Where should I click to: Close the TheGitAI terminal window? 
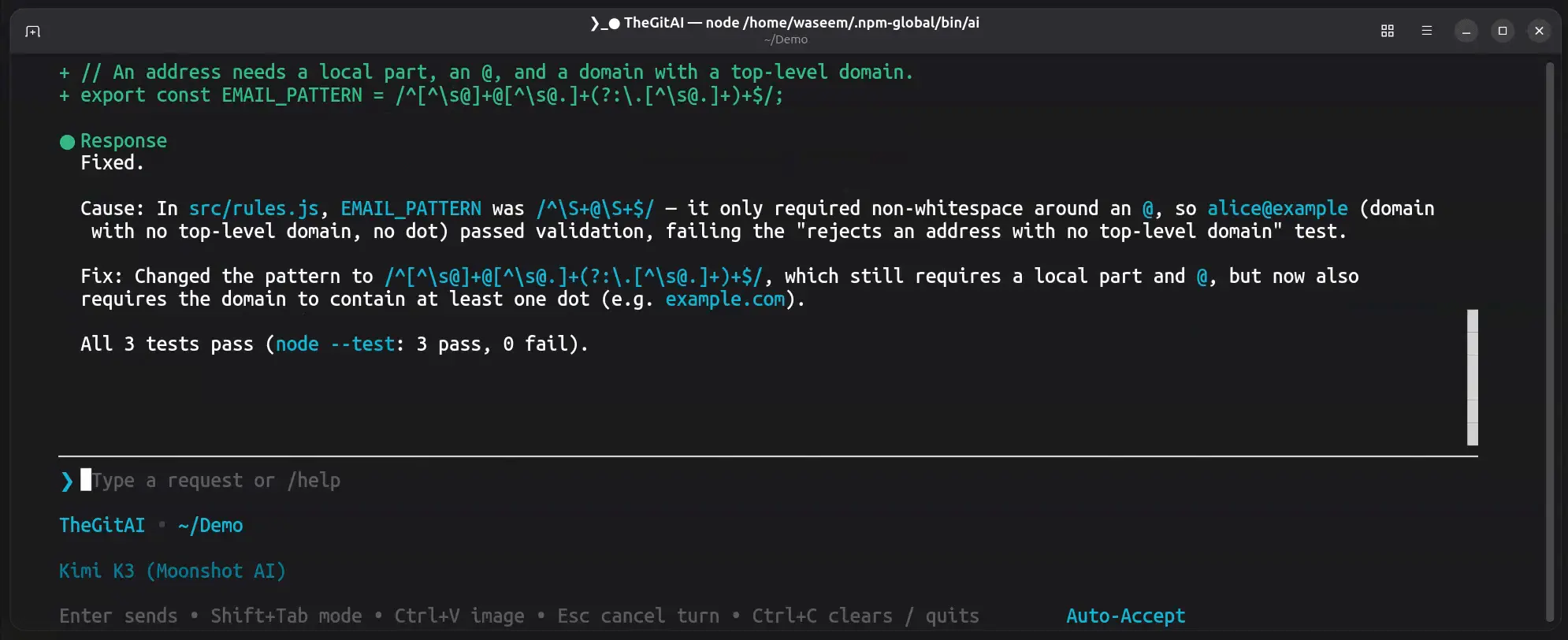pyautogui.click(x=1539, y=31)
